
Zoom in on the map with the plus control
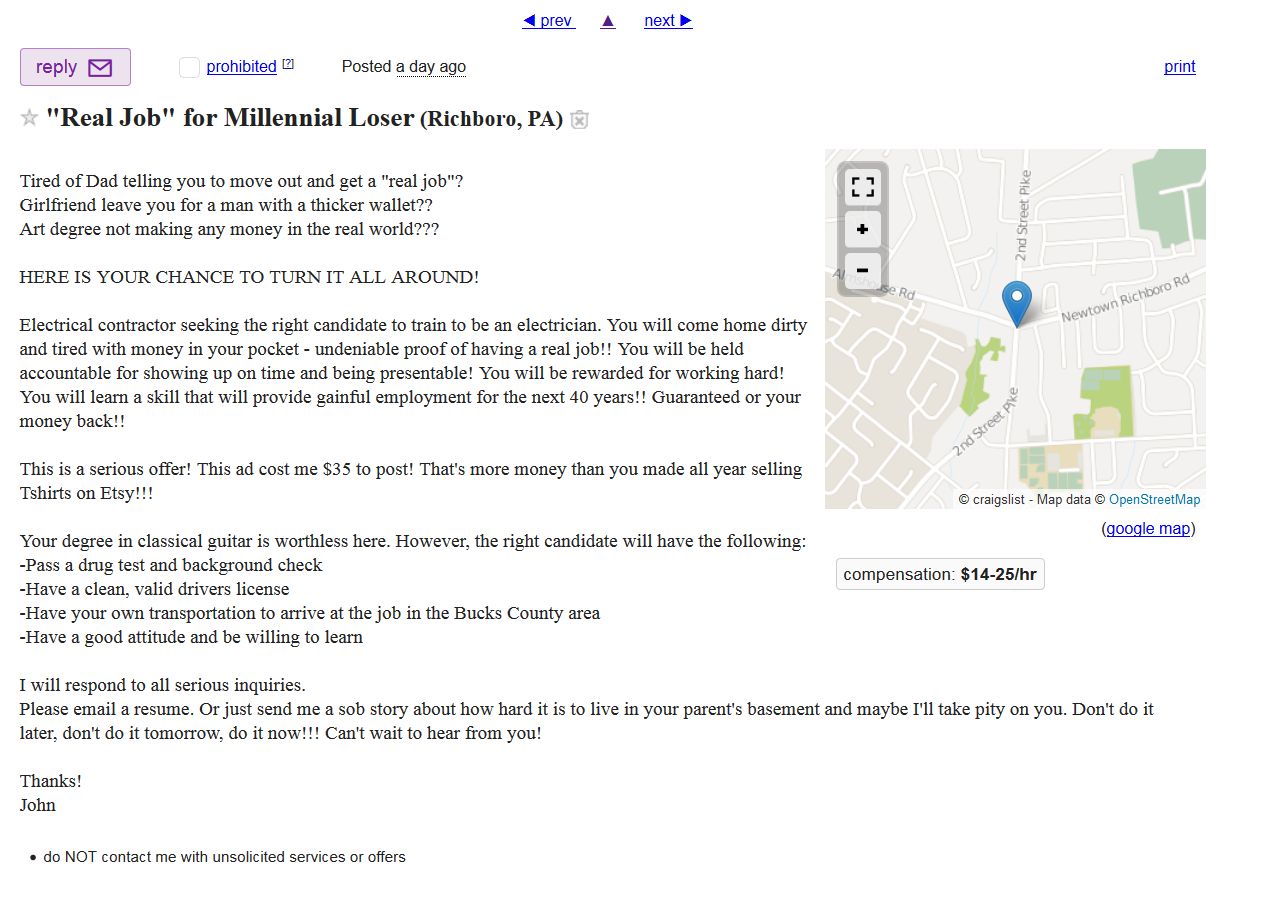tap(862, 228)
